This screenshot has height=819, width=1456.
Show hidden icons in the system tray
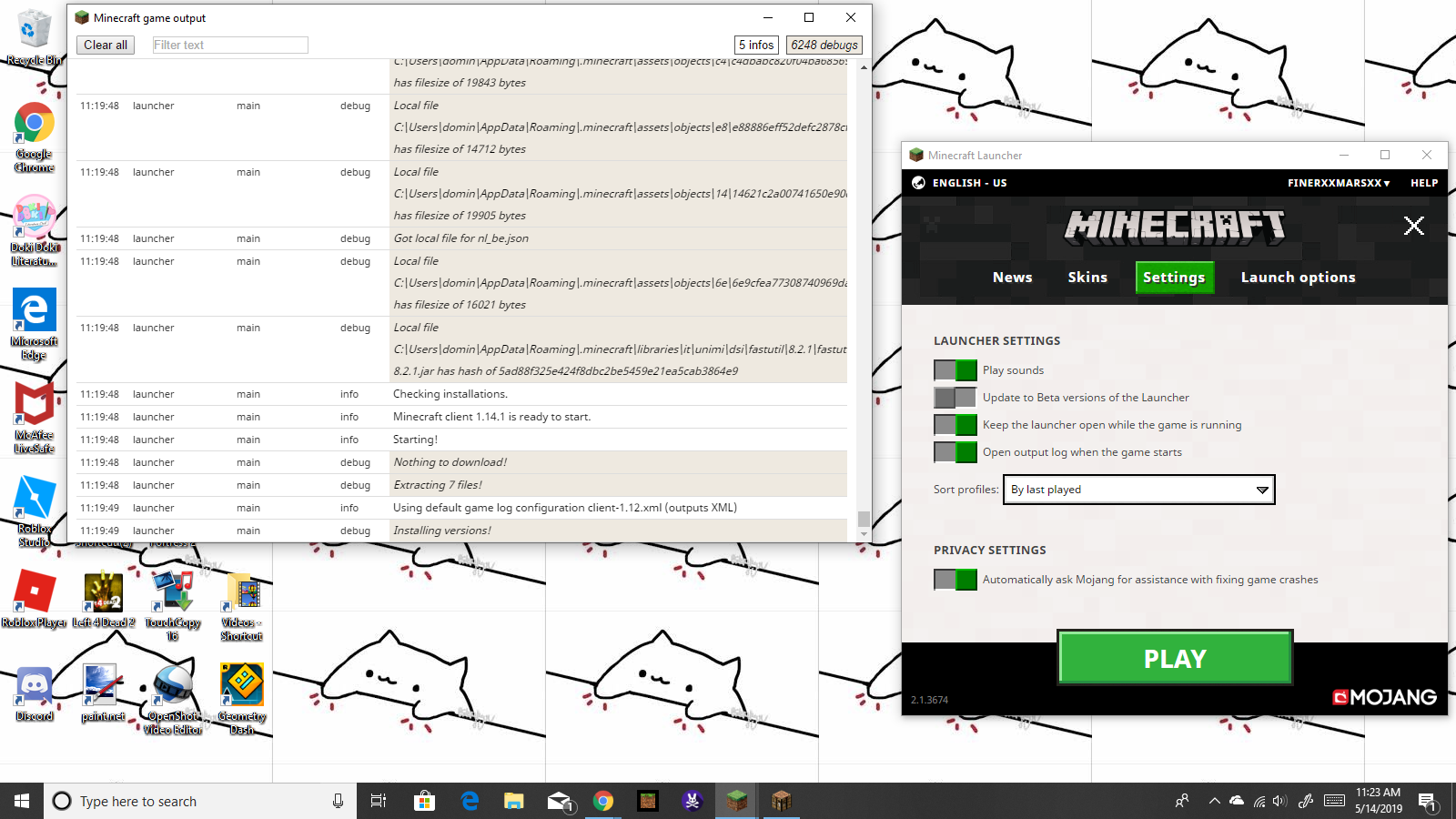pos(1214,801)
